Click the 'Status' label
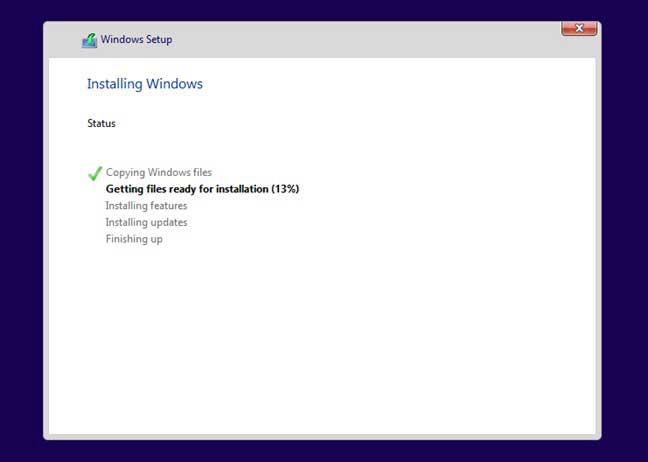This screenshot has height=462, width=648. click(x=101, y=124)
